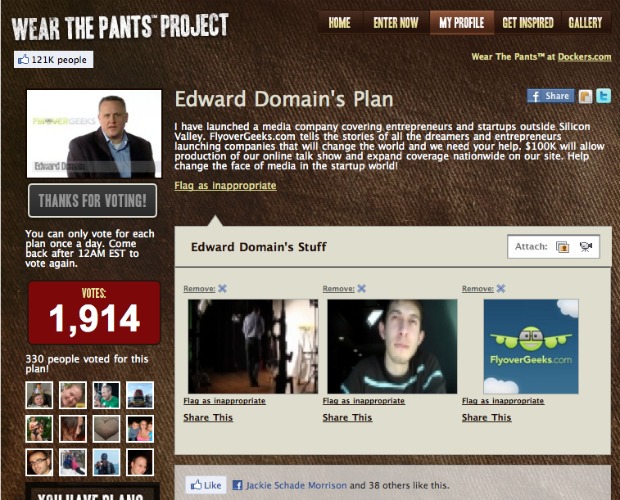Follow the Dockers.com link
Viewport: 620px width, 500px height.
[x=584, y=57]
